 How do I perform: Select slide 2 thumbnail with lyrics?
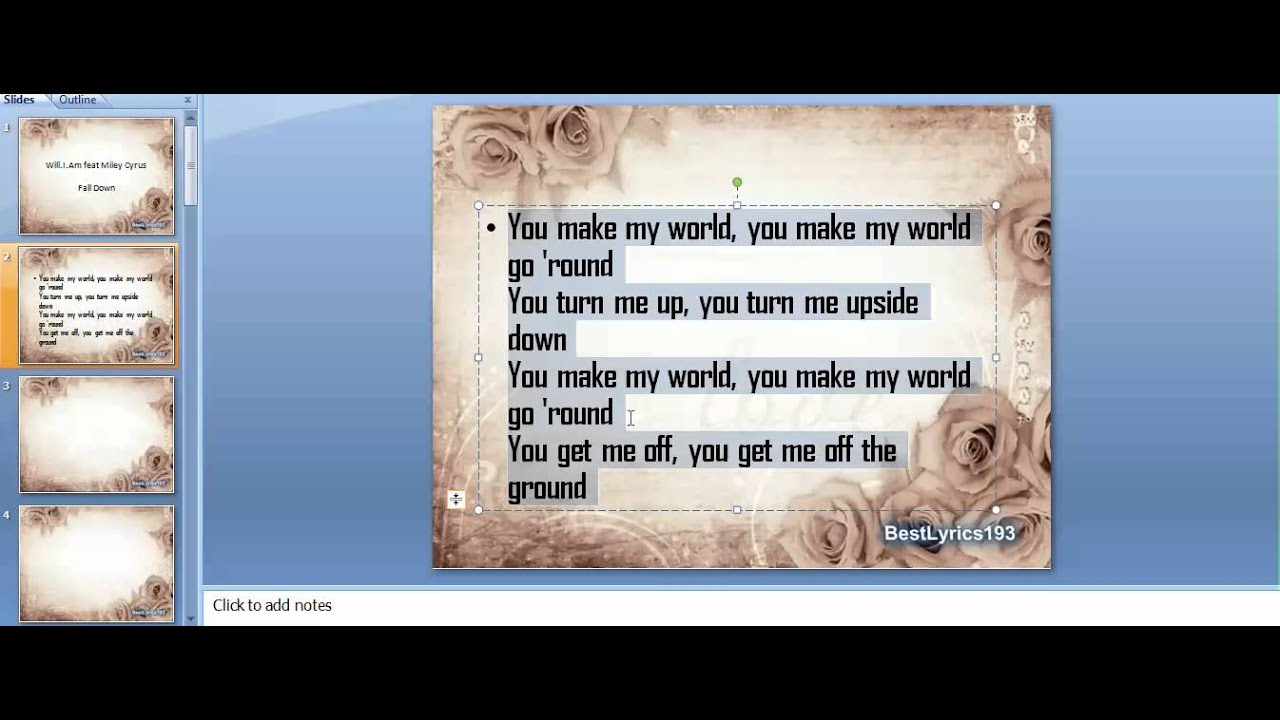coord(97,305)
